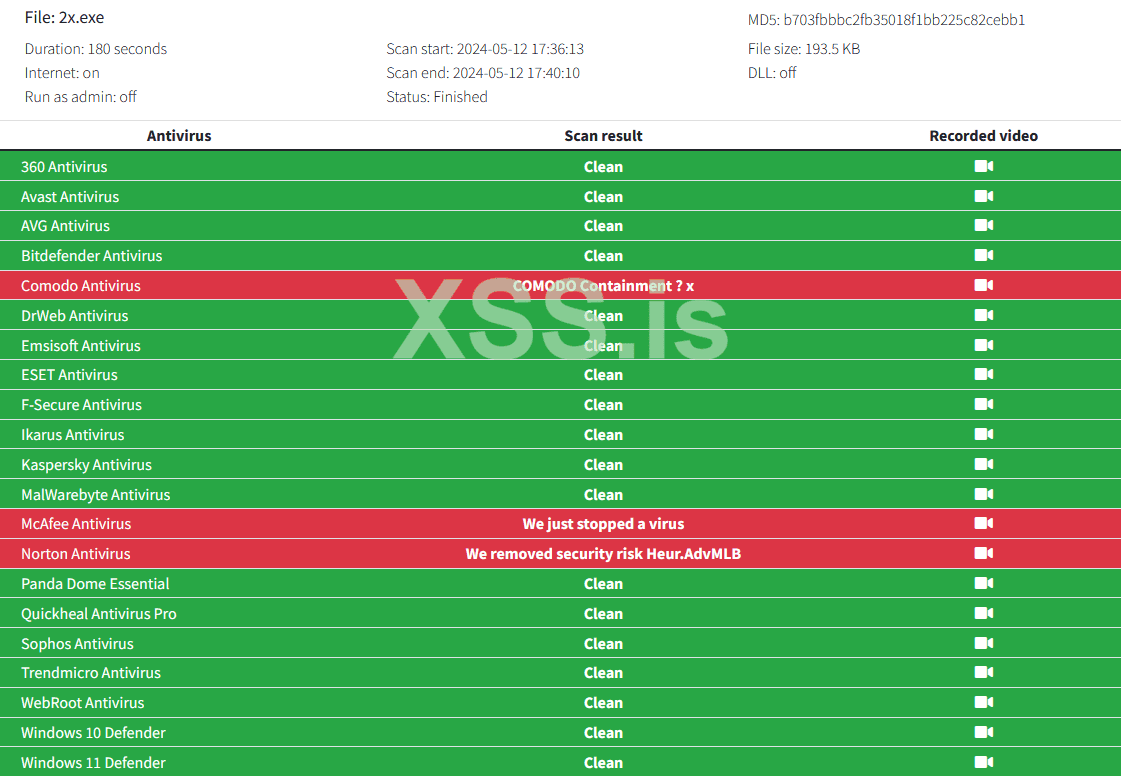Screen dimensions: 1121x776
Task: Open Windows 11 Defender video recording
Action: [983, 762]
